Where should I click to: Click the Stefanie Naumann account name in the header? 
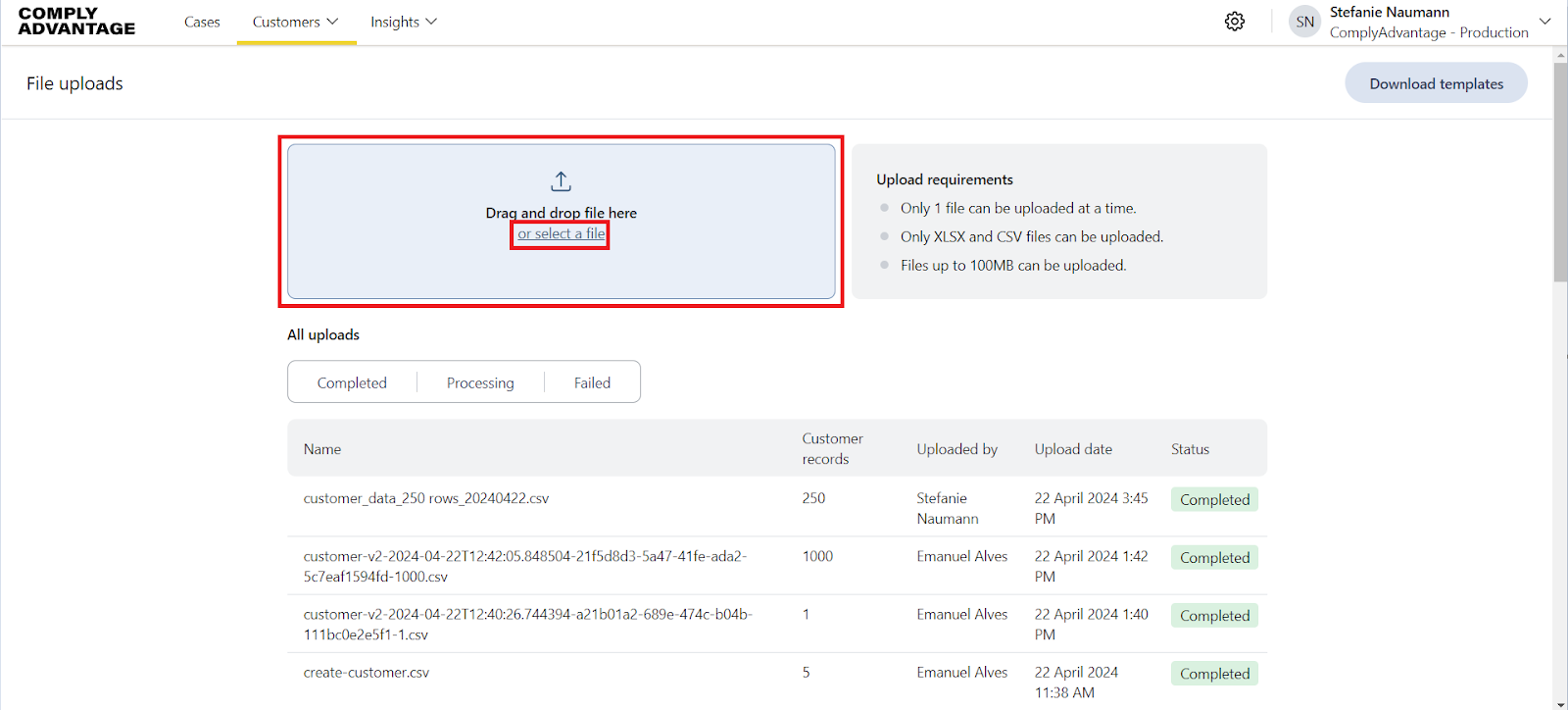1390,12
